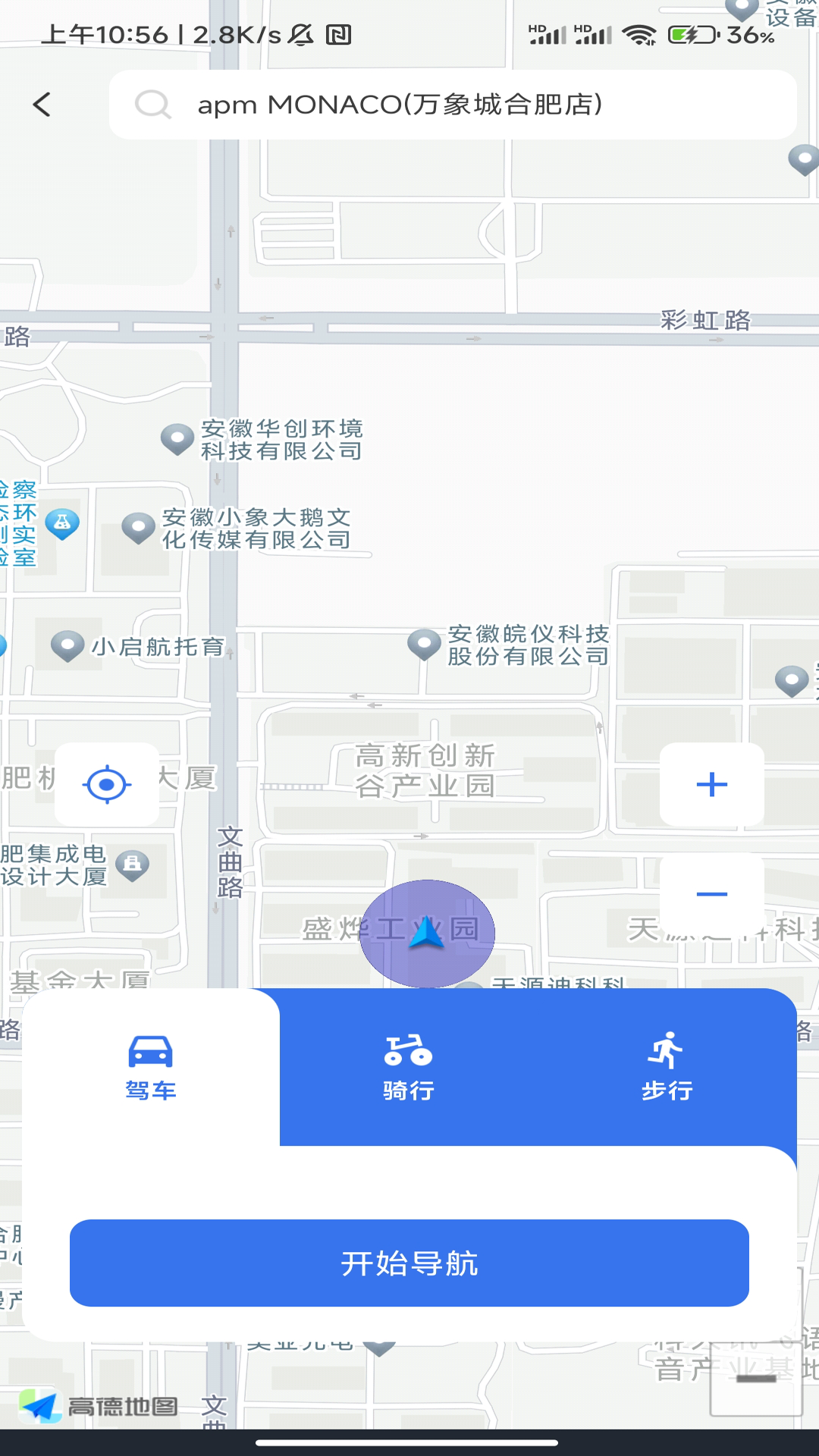
Task: Select the 驾车 driving tab
Action: coord(151,1068)
